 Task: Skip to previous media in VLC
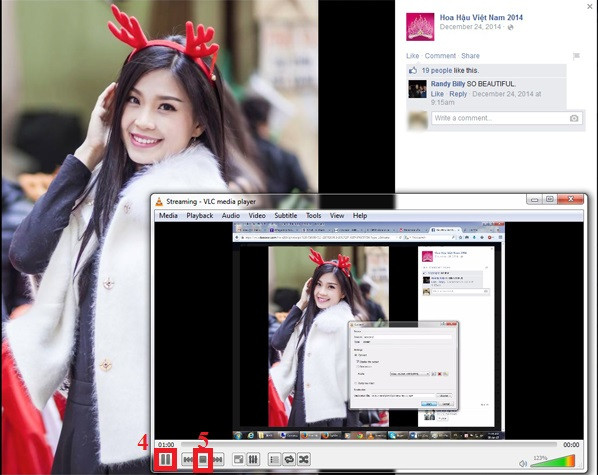[x=188, y=460]
